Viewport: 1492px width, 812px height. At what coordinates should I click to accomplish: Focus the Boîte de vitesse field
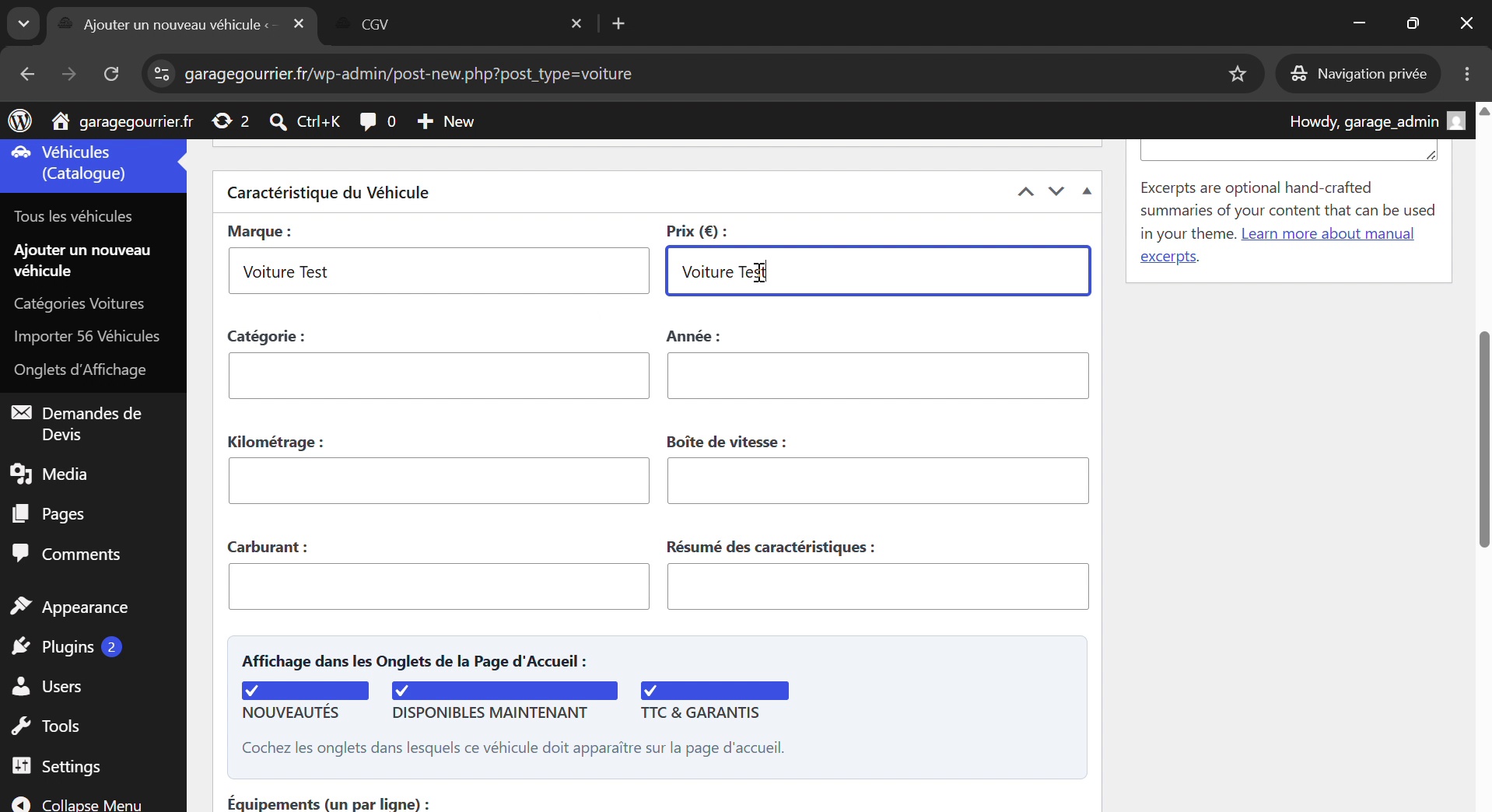[878, 481]
